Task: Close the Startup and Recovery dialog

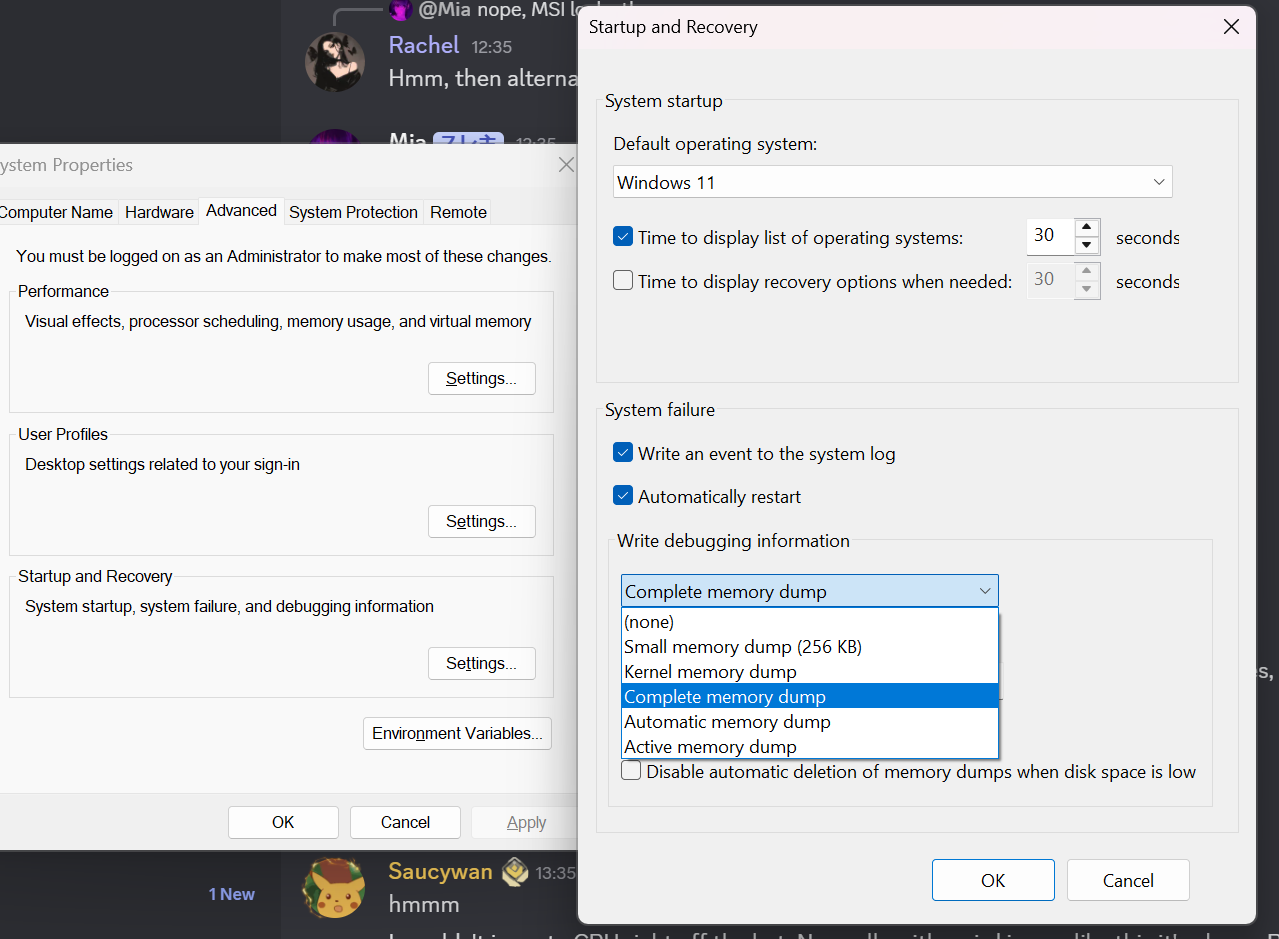Action: [1231, 27]
